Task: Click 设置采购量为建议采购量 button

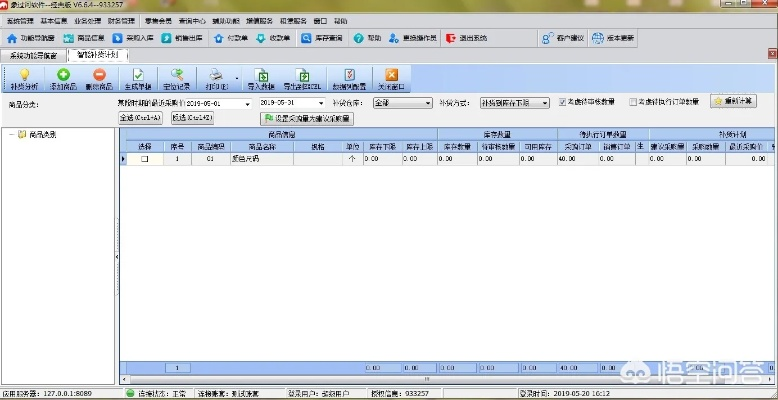Action: pyautogui.click(x=307, y=119)
